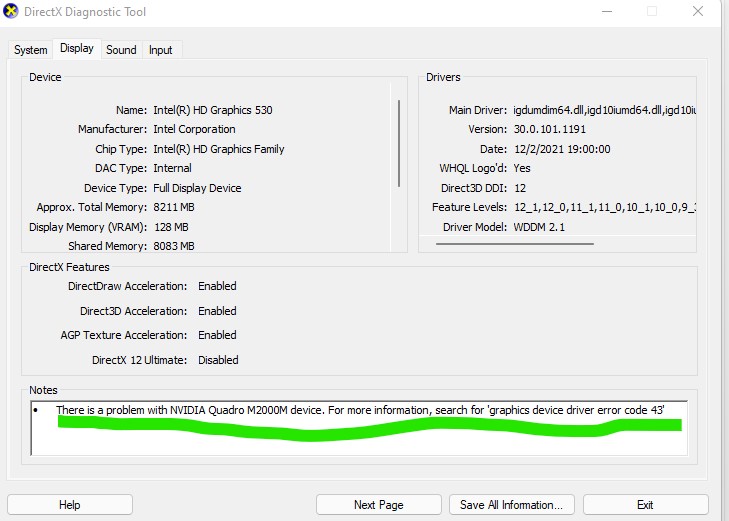This screenshot has width=729, height=521.
Task: Select the Display tab
Action: pos(77,48)
